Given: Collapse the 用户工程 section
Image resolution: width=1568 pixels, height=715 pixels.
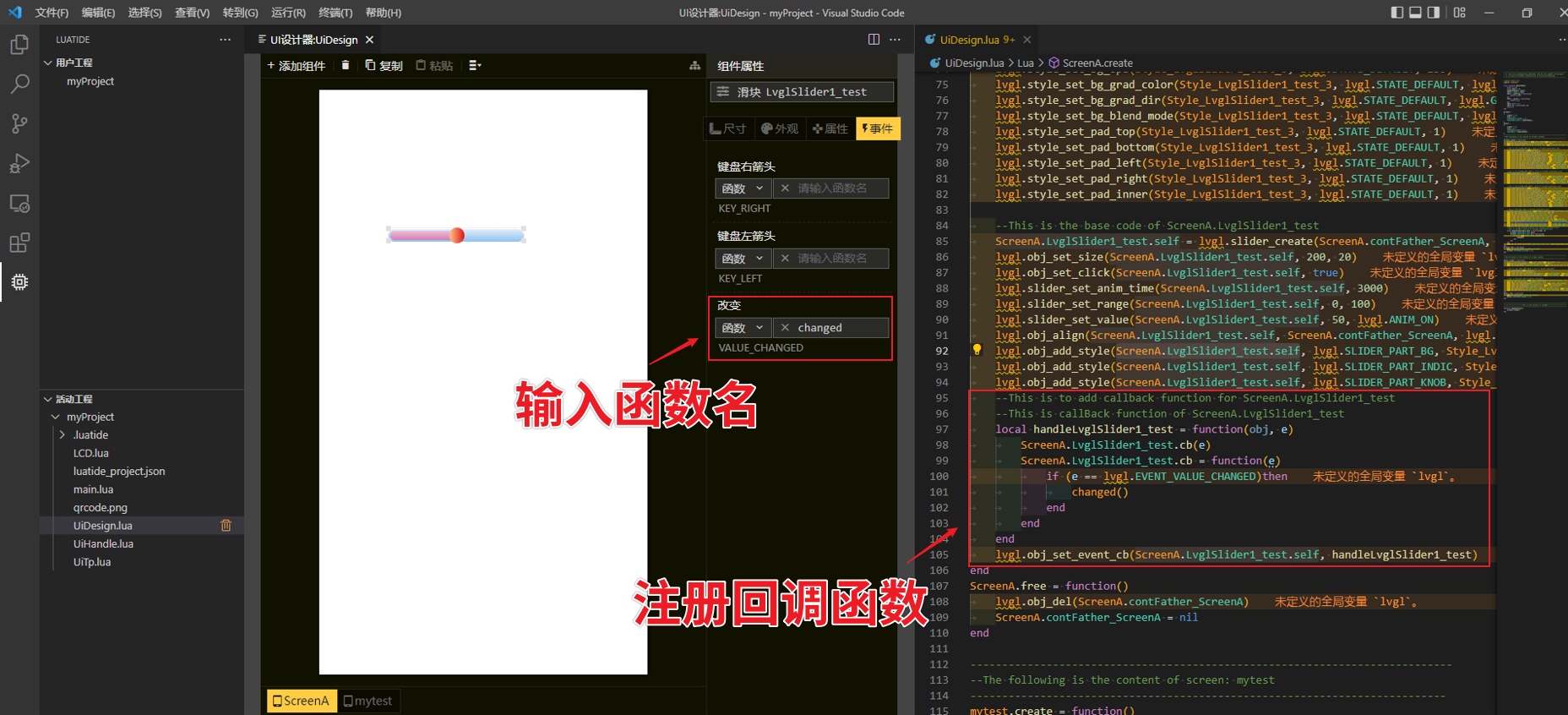Looking at the screenshot, I should [x=48, y=63].
